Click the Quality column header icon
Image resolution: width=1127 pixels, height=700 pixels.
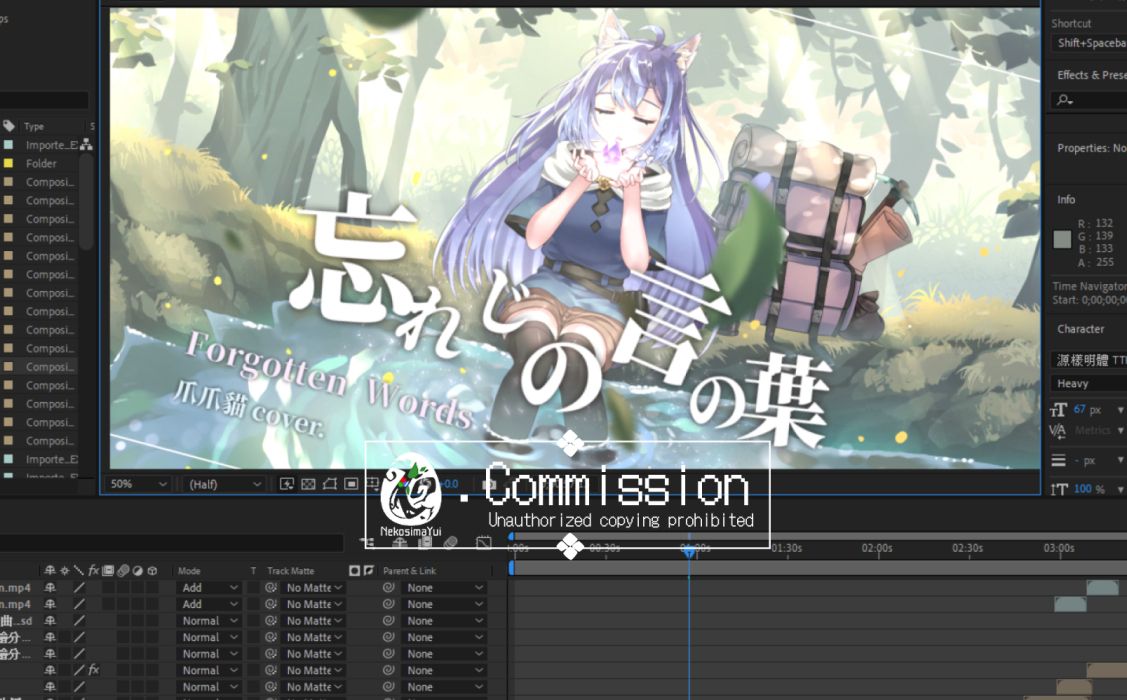[x=79, y=570]
